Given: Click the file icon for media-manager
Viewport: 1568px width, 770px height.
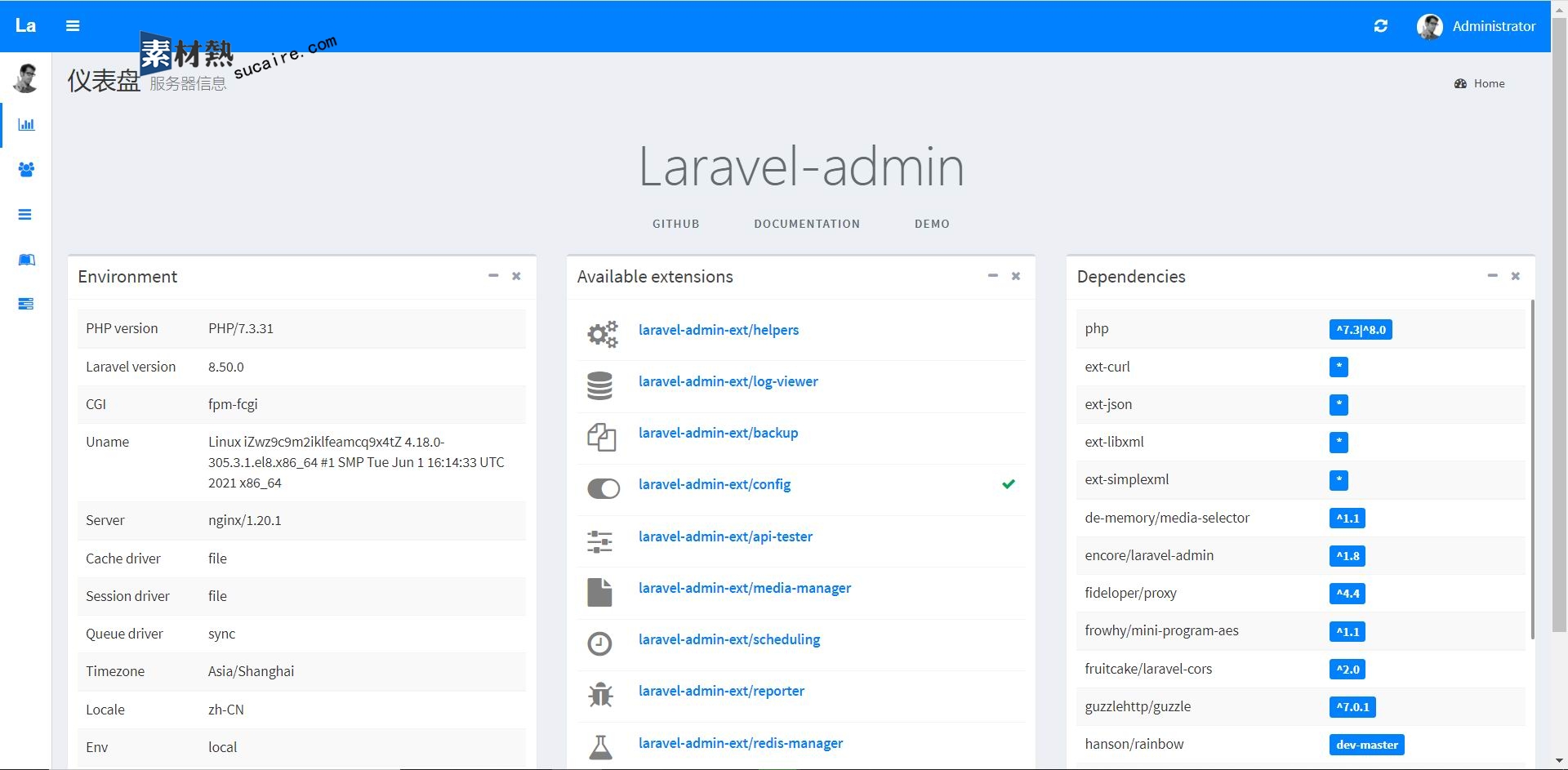Looking at the screenshot, I should coord(599,592).
